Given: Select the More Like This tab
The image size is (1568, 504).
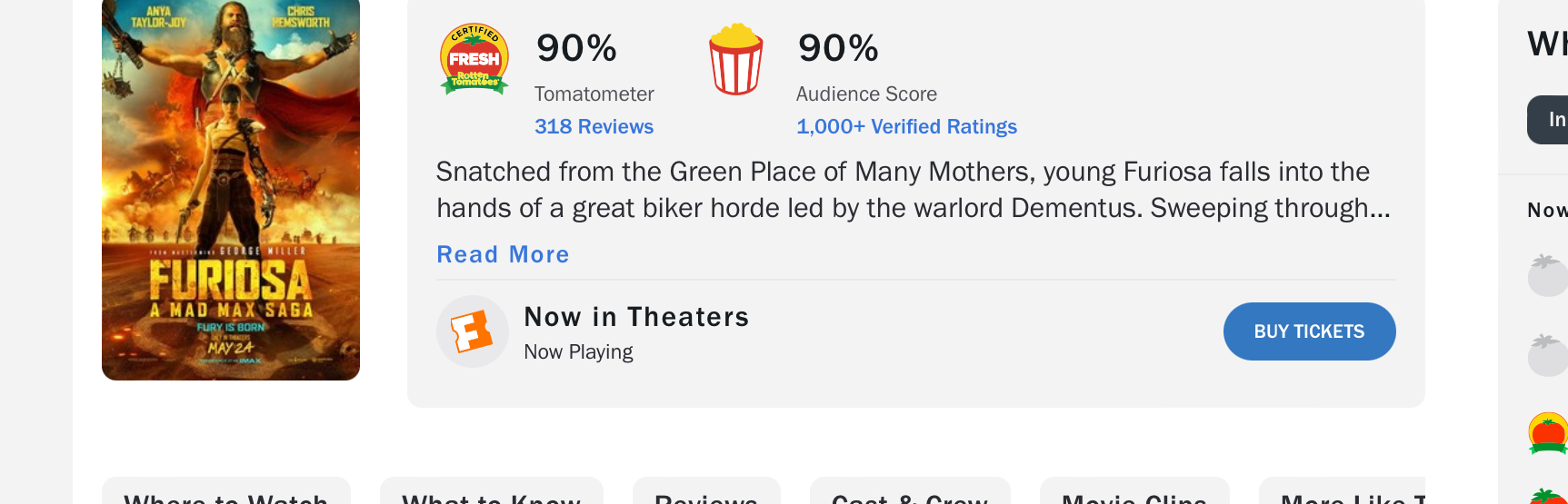Looking at the screenshot, I should [1345, 493].
